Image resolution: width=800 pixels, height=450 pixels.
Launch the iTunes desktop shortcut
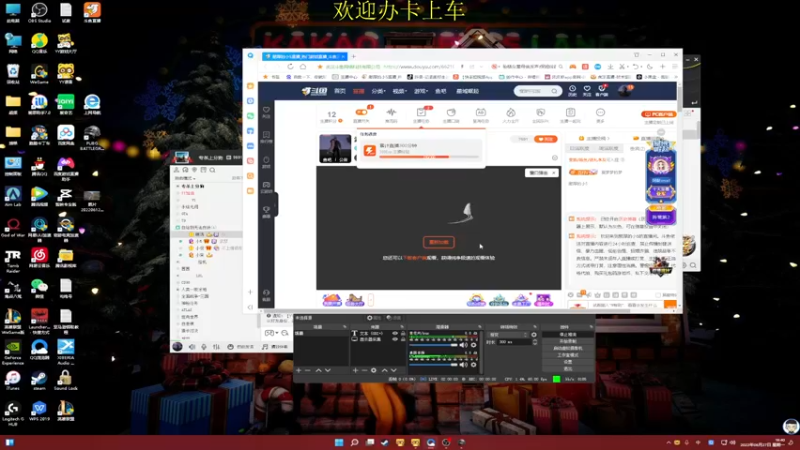click(13, 381)
